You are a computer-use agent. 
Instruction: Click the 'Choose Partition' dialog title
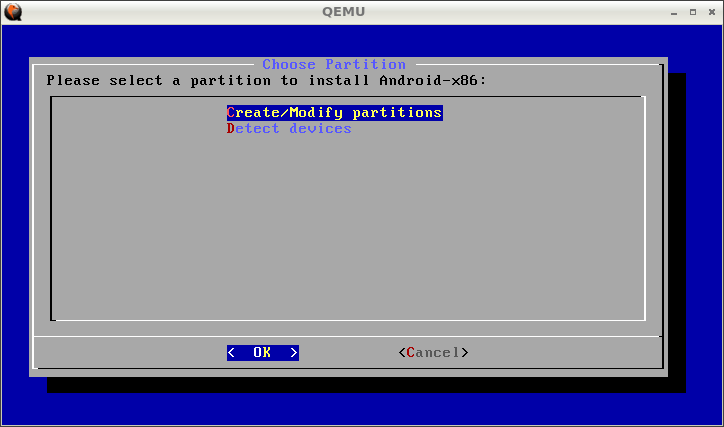point(334,64)
